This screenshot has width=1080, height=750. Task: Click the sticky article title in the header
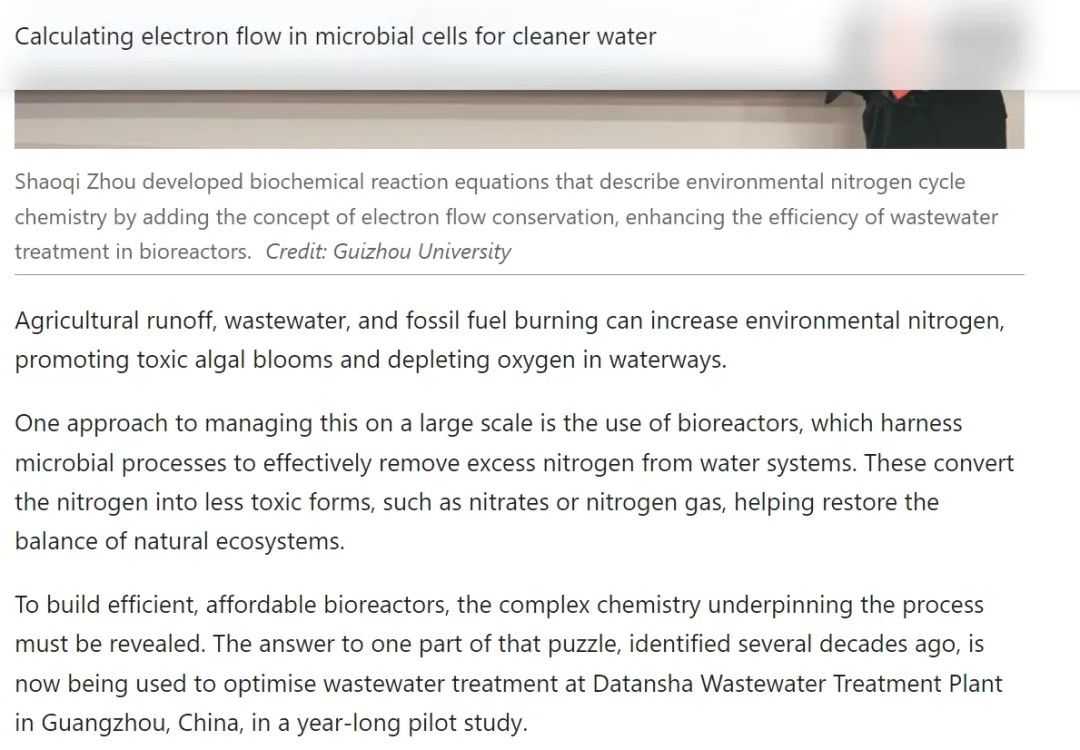pyautogui.click(x=335, y=38)
